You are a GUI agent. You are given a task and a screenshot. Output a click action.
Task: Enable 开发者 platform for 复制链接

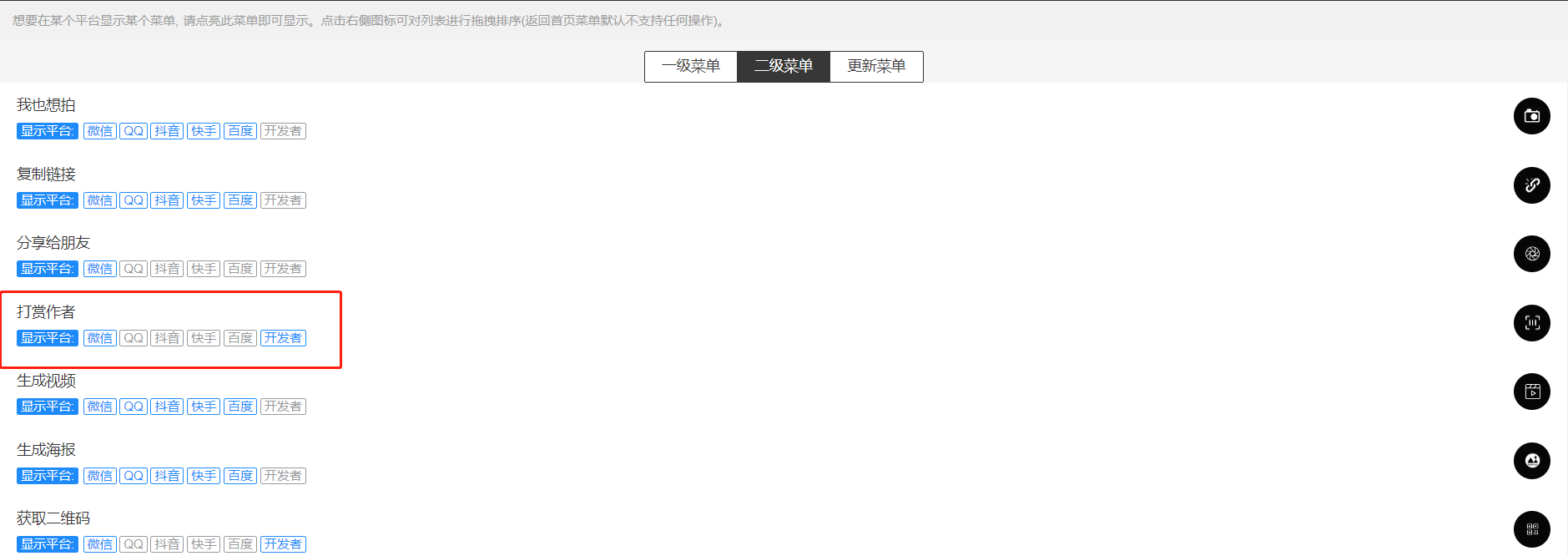point(283,200)
